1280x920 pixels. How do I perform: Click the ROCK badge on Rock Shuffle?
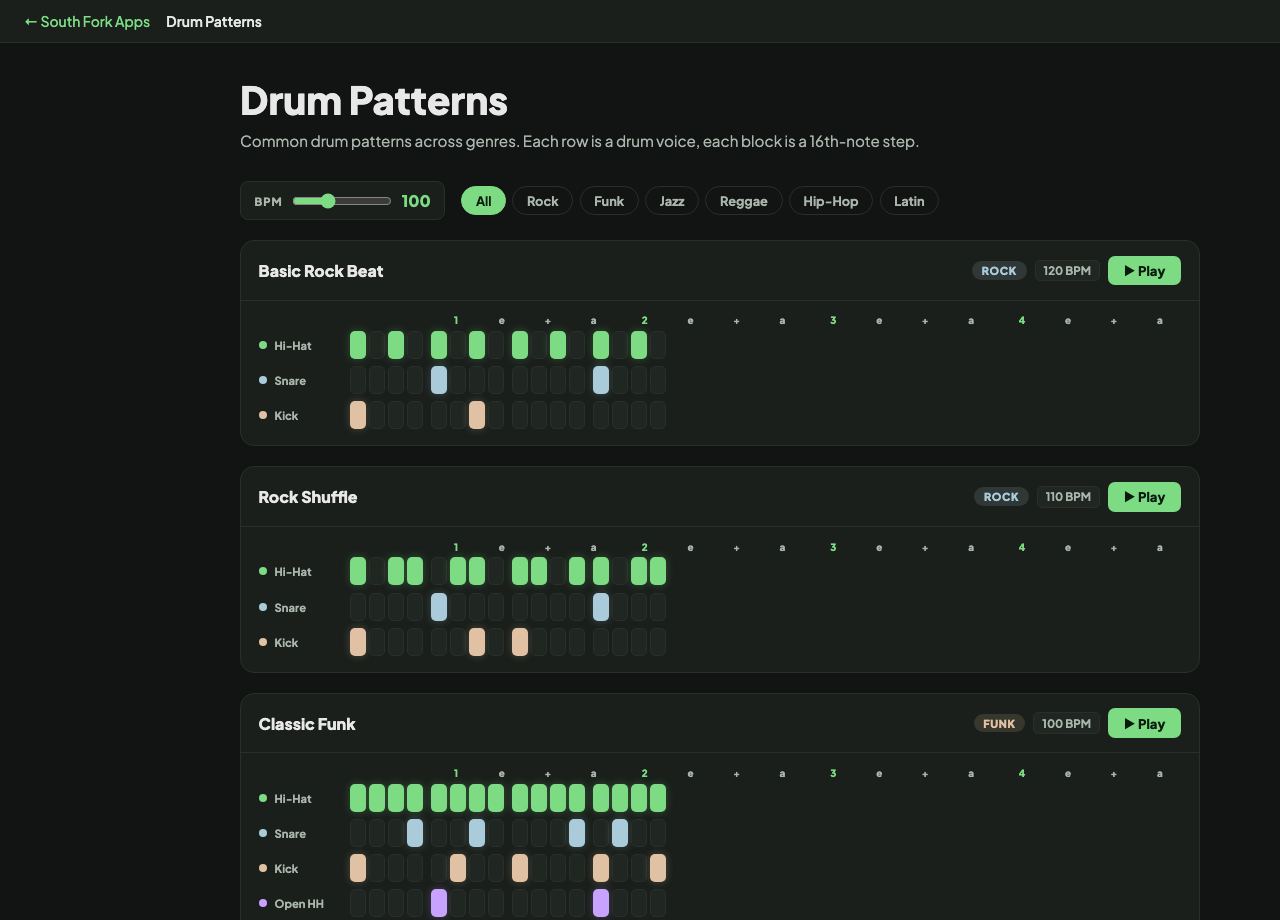click(1001, 497)
